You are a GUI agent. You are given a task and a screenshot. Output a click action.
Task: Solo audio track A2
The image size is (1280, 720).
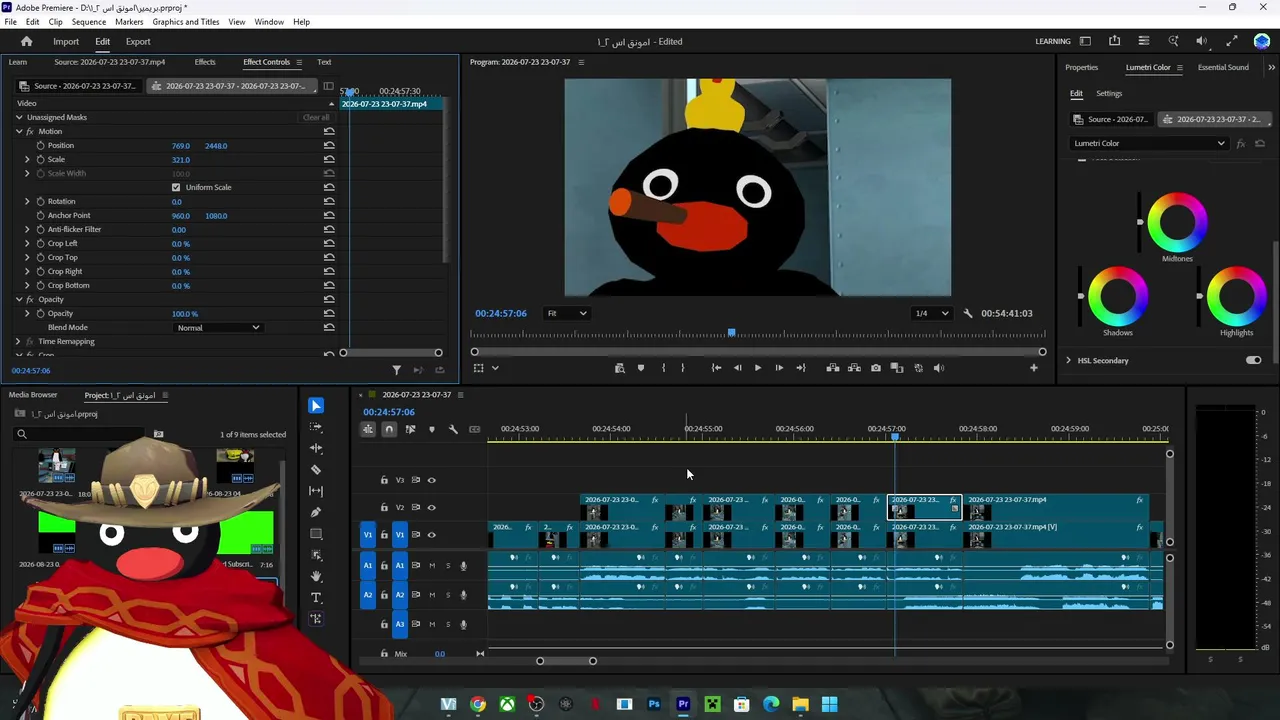tap(447, 595)
